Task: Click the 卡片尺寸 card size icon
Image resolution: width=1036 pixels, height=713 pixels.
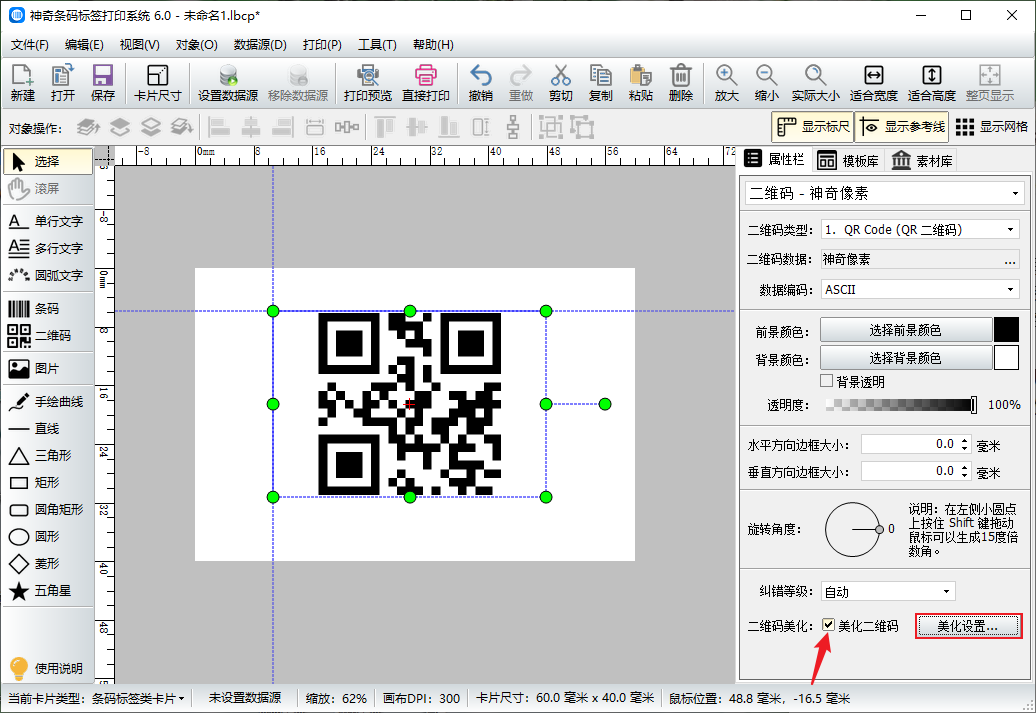Action: tap(157, 83)
